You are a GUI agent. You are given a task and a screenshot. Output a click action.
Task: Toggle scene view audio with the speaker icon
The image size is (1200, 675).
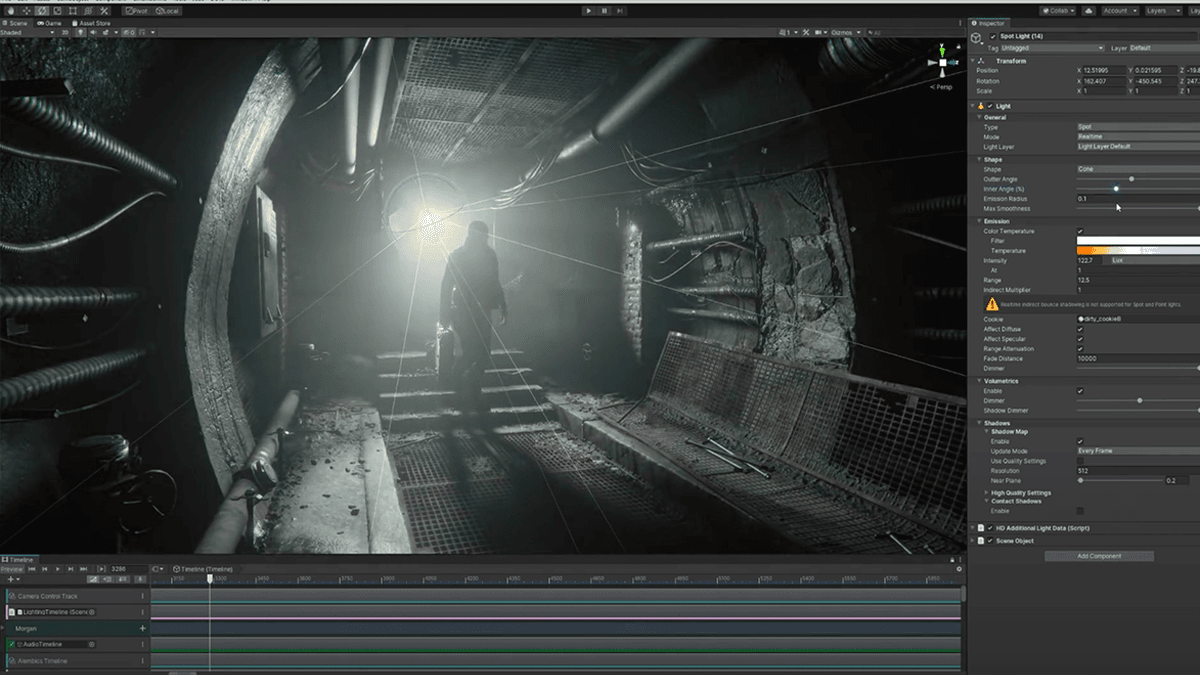[x=94, y=31]
